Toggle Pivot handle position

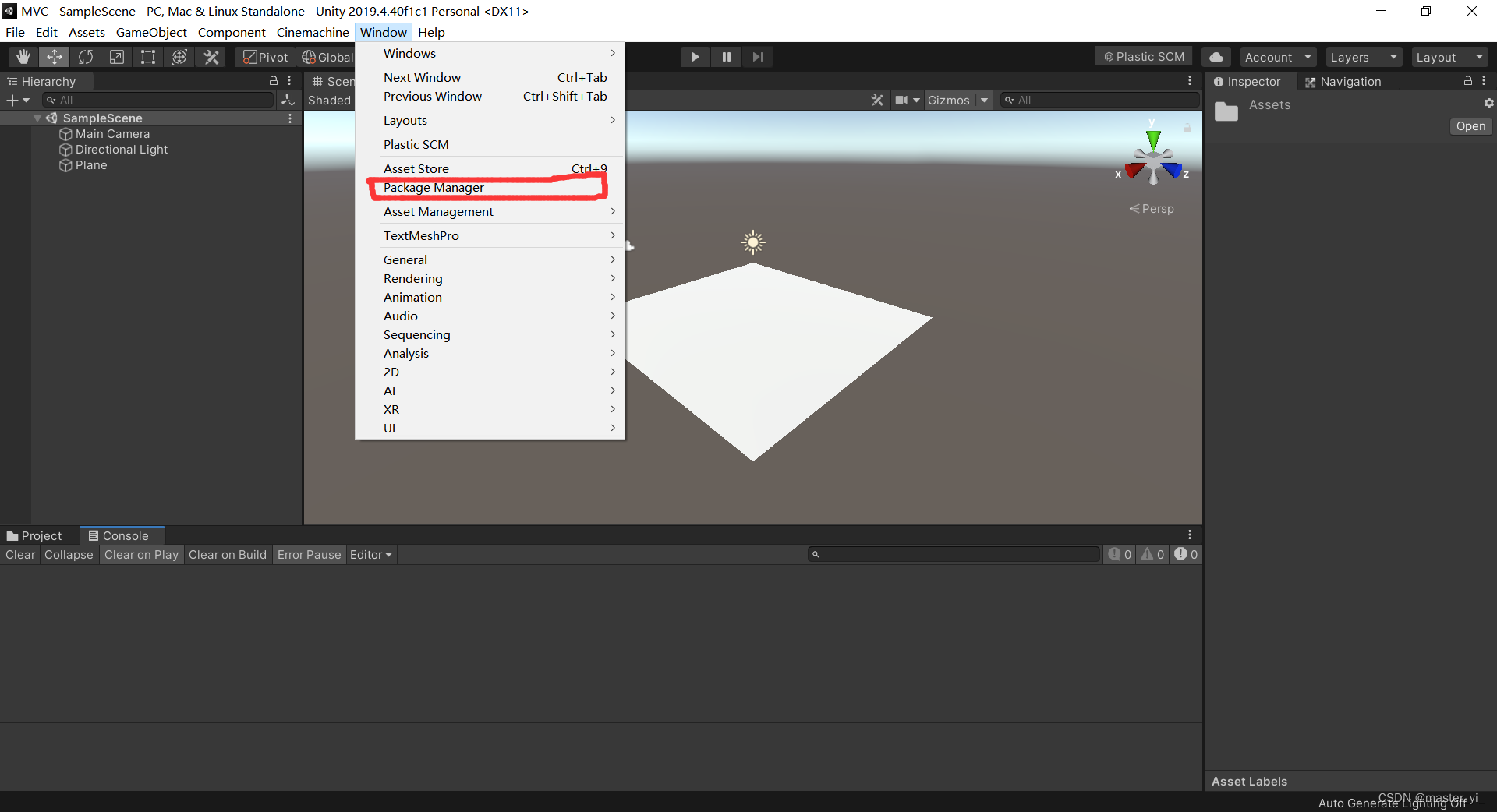coord(265,57)
